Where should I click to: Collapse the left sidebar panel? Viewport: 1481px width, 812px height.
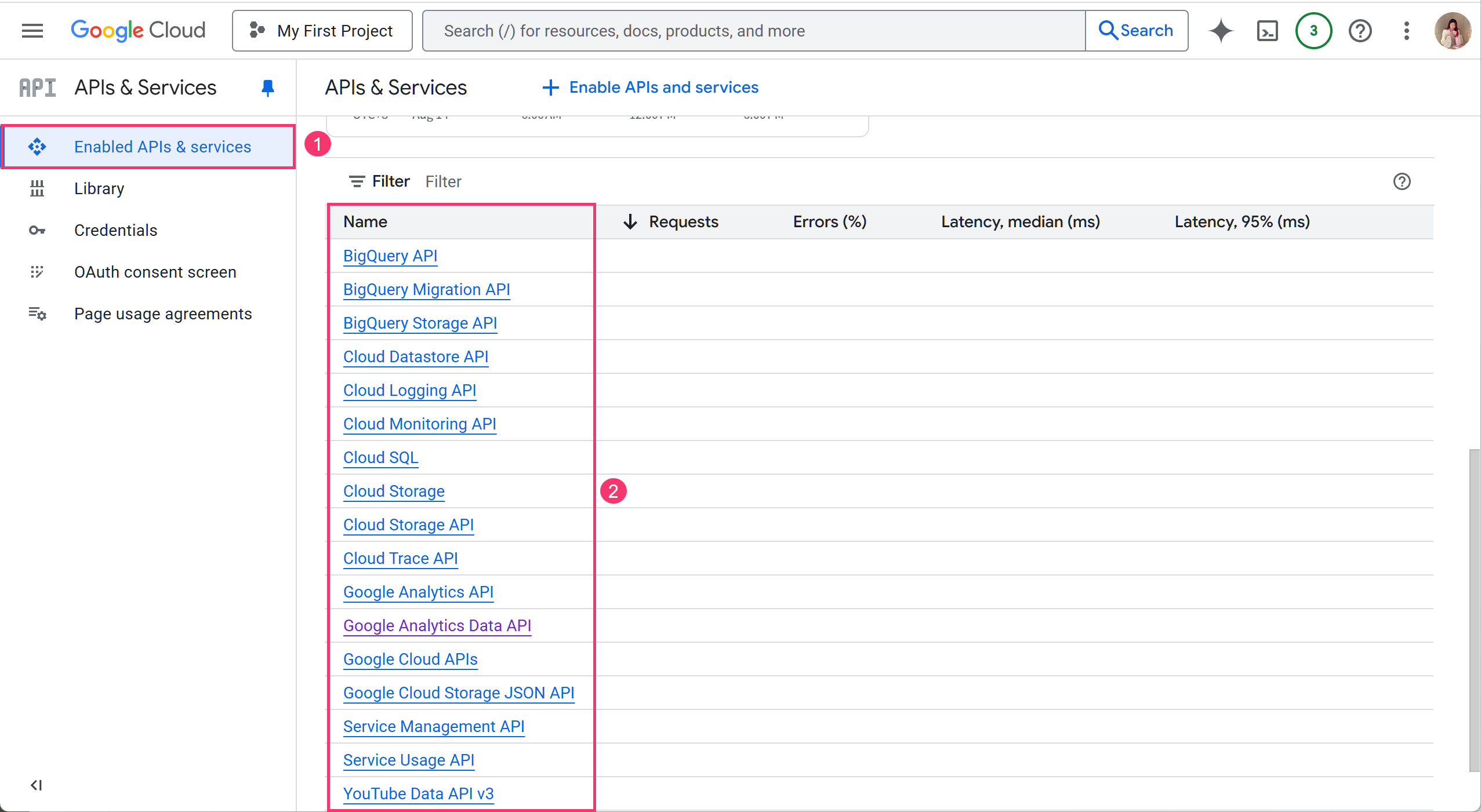point(36,785)
